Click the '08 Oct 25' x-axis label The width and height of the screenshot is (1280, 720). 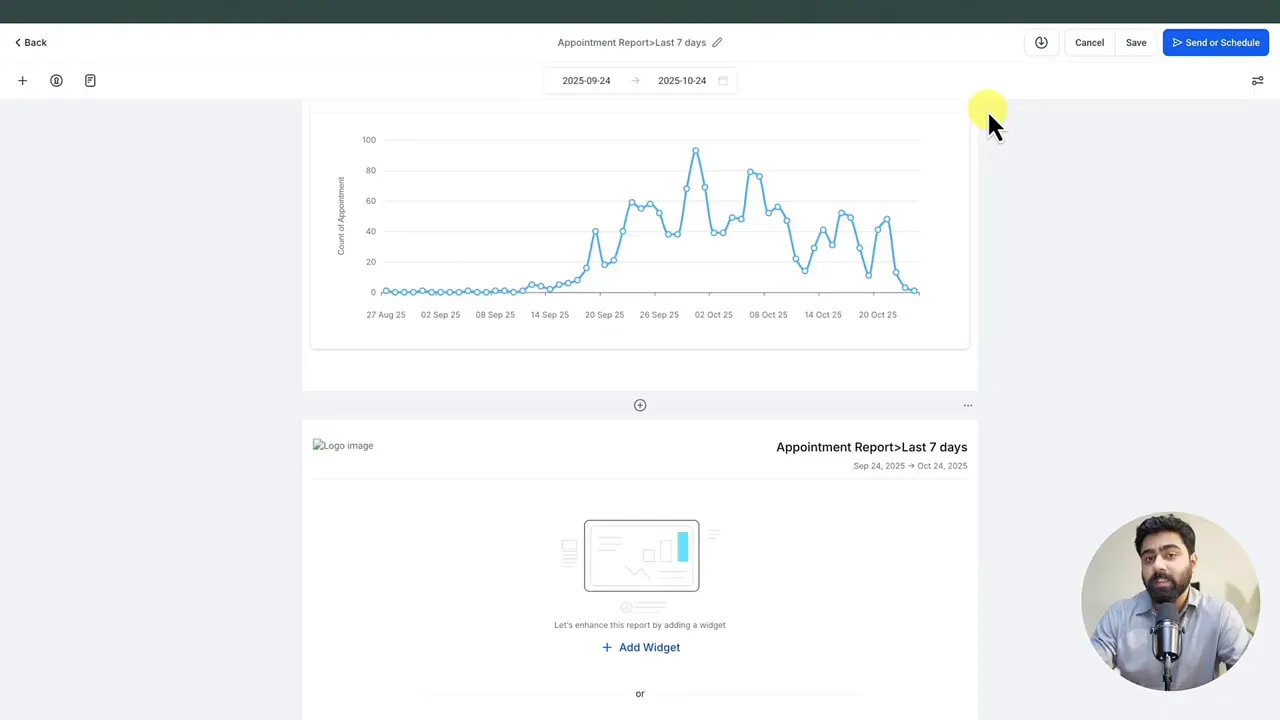point(768,315)
